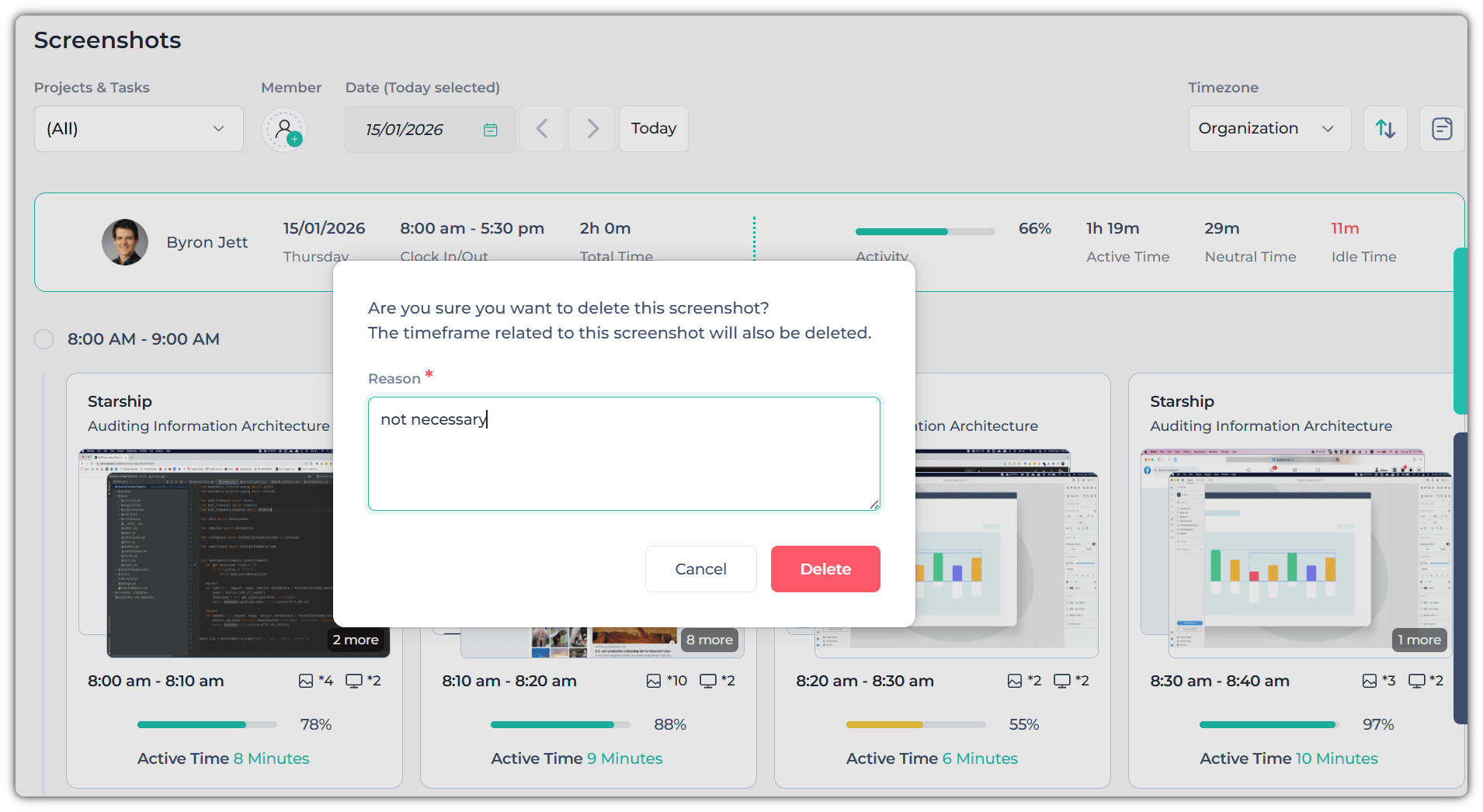The height and width of the screenshot is (812, 1483).
Task: Click image count icon for 8:20 am card
Action: point(1015,681)
